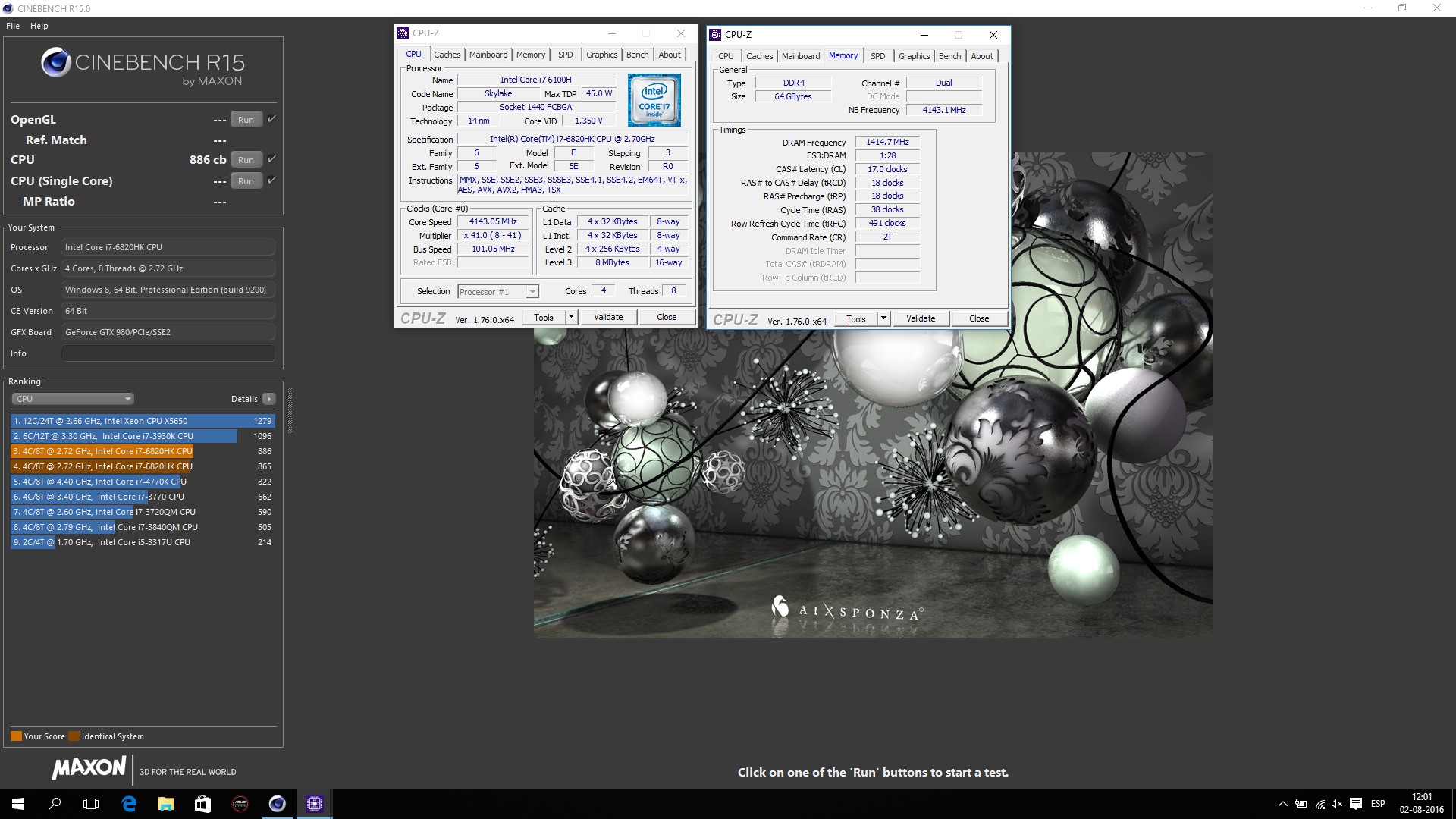Run the CPU benchmark test

(246, 160)
